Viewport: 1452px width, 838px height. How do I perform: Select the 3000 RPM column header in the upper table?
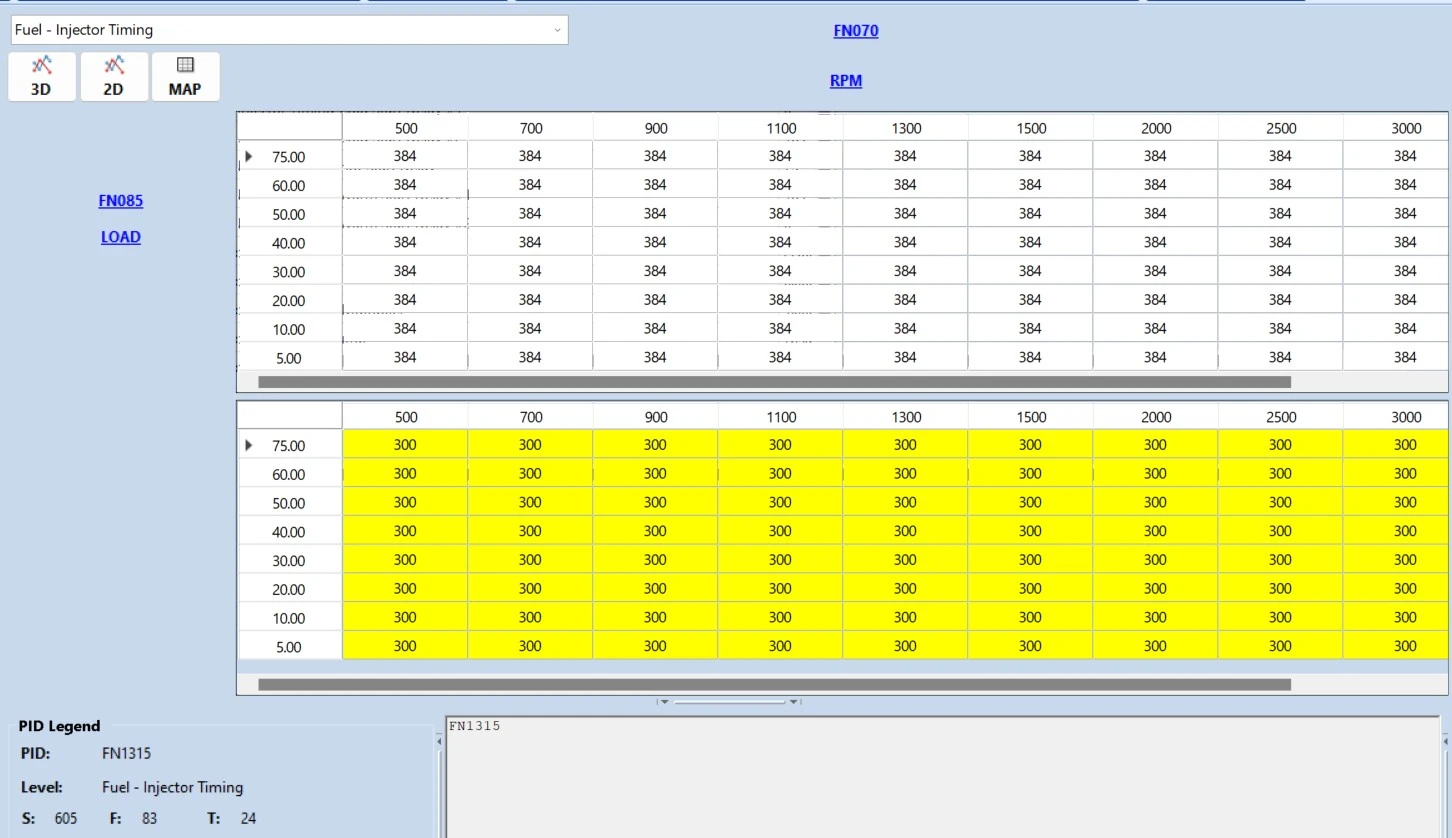[x=1396, y=128]
